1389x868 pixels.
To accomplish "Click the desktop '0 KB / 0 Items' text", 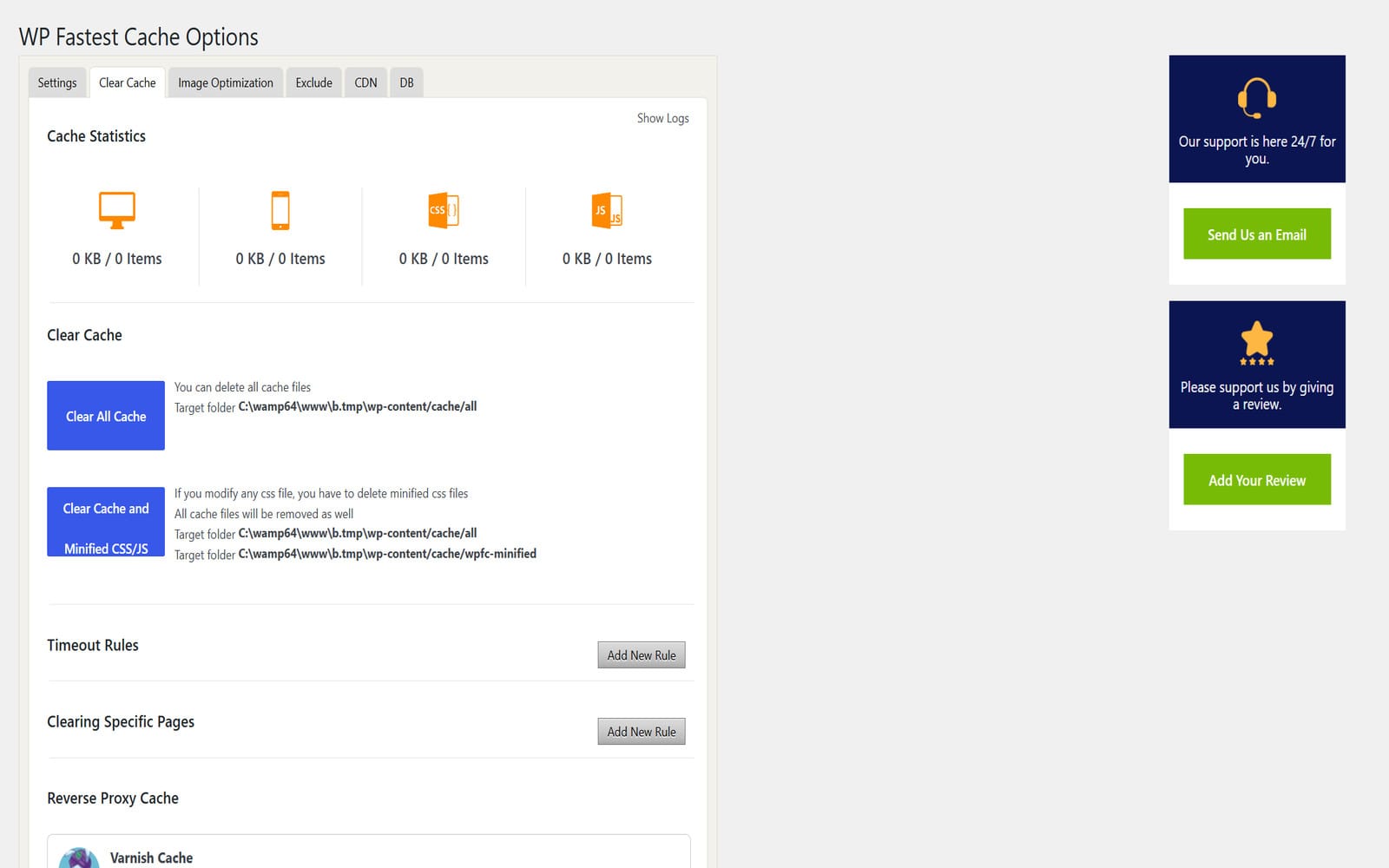I will (x=117, y=259).
